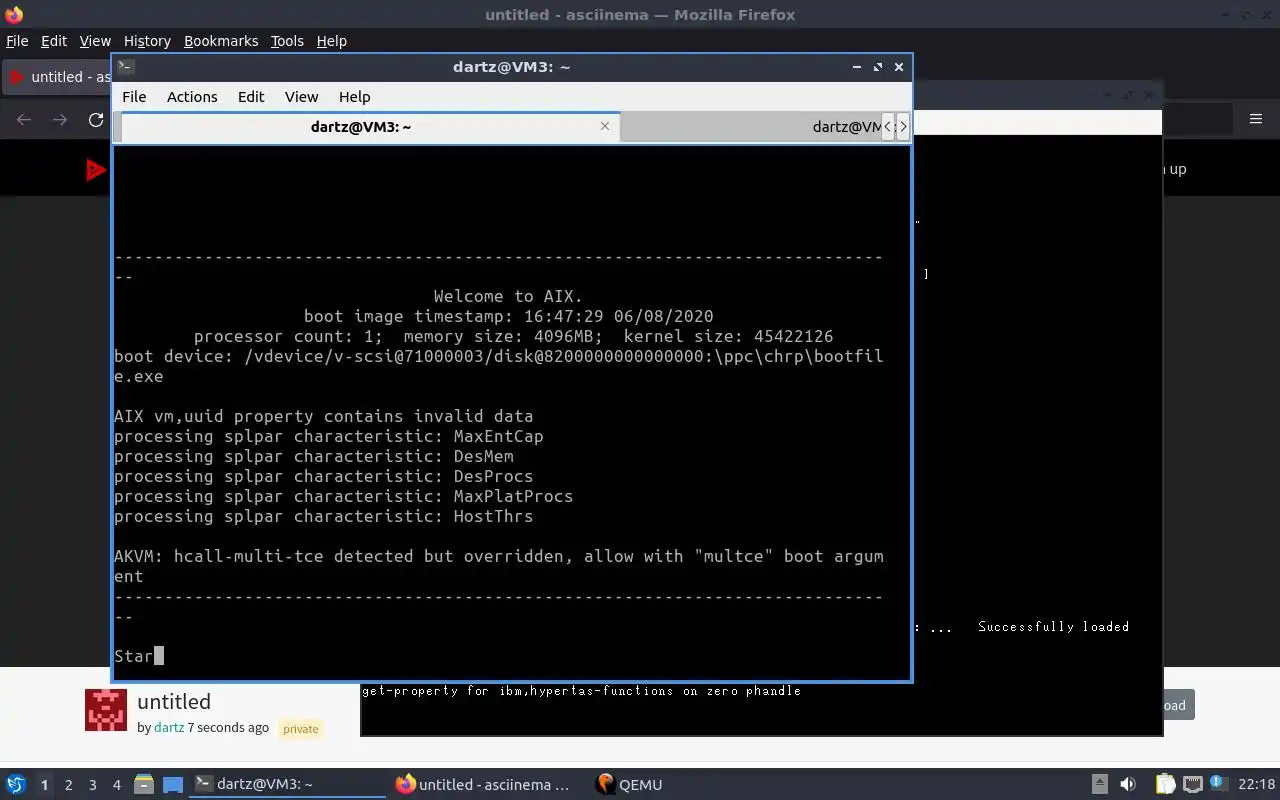Click the dartz user avatar image
The height and width of the screenshot is (800, 1280).
tap(106, 710)
